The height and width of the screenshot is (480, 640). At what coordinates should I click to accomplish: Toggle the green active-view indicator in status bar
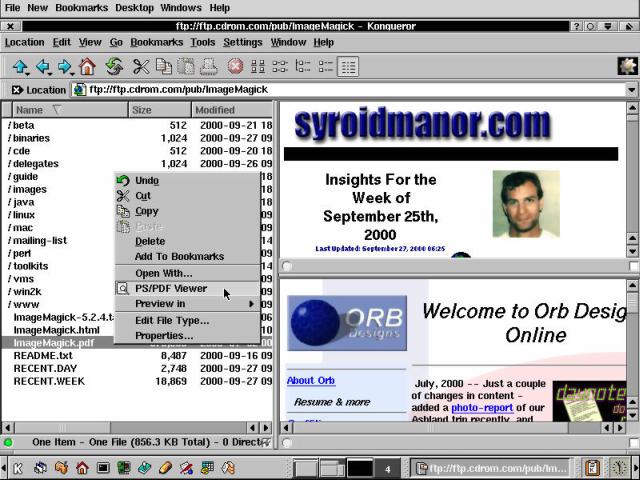[x=9, y=442]
